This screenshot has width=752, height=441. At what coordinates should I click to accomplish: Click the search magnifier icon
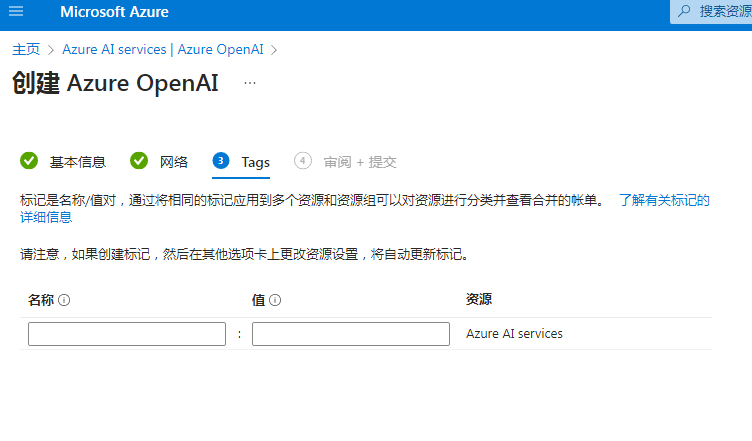(684, 11)
